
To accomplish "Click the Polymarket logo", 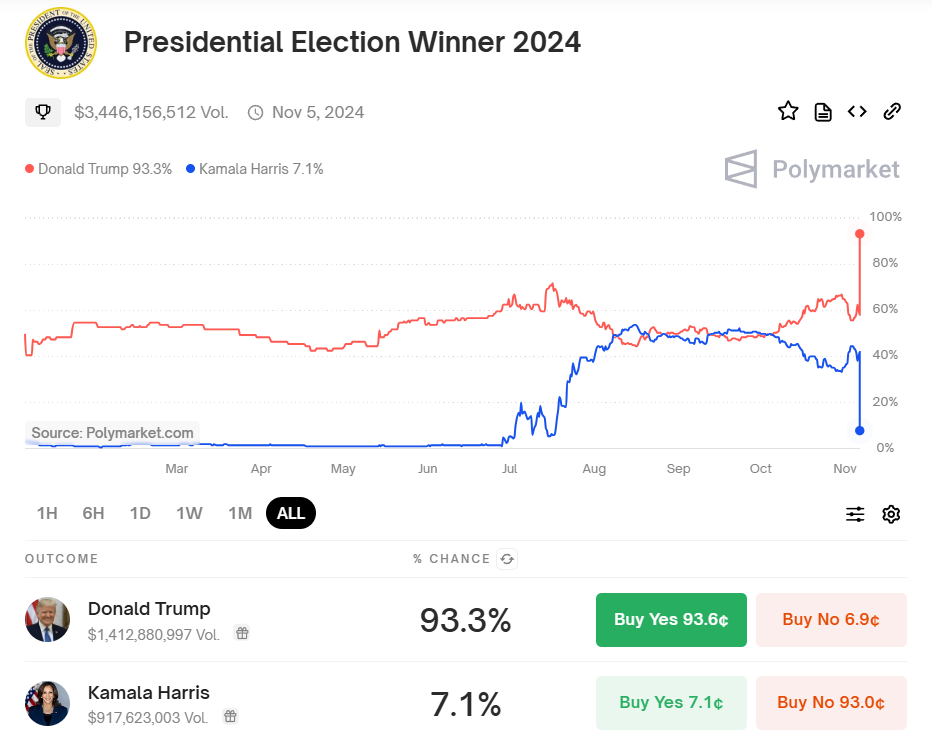I will [x=813, y=169].
